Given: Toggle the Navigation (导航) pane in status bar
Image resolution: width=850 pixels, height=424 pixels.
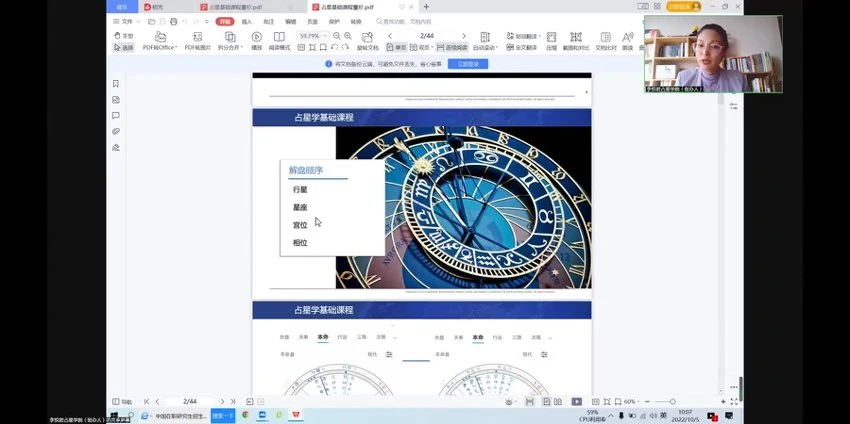Looking at the screenshot, I should (122, 402).
